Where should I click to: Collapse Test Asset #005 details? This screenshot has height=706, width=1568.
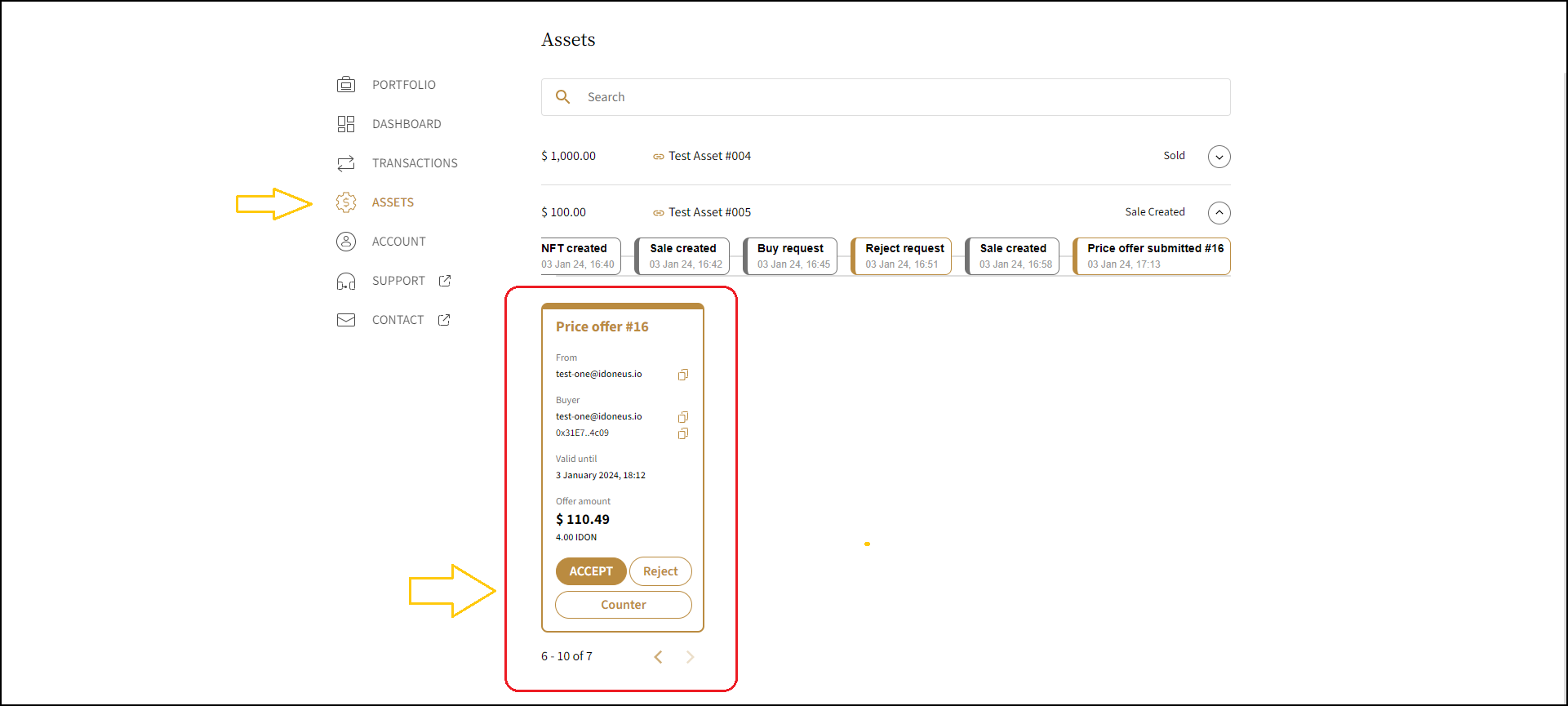click(1219, 213)
